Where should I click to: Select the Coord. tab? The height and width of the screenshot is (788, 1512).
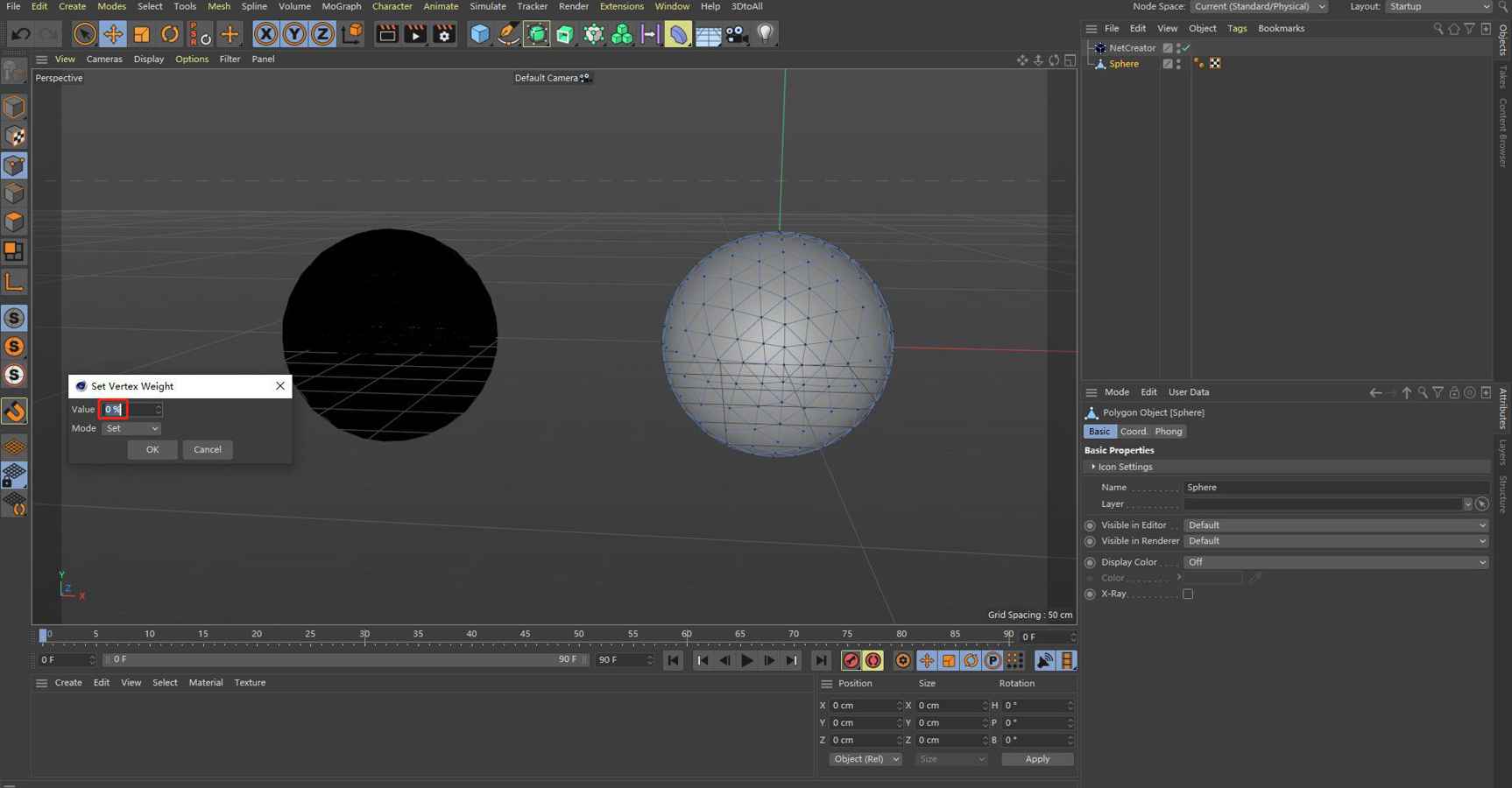1133,432
